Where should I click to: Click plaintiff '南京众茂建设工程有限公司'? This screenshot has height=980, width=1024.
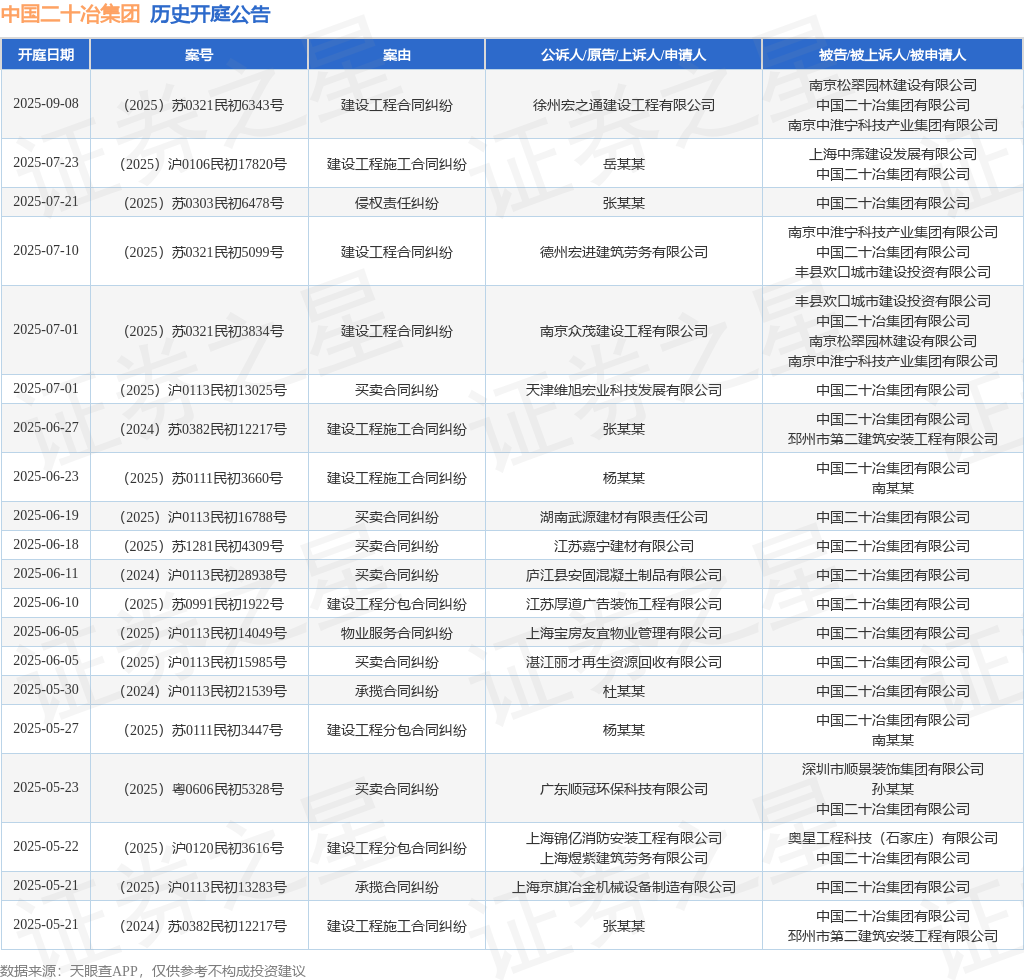coord(624,331)
